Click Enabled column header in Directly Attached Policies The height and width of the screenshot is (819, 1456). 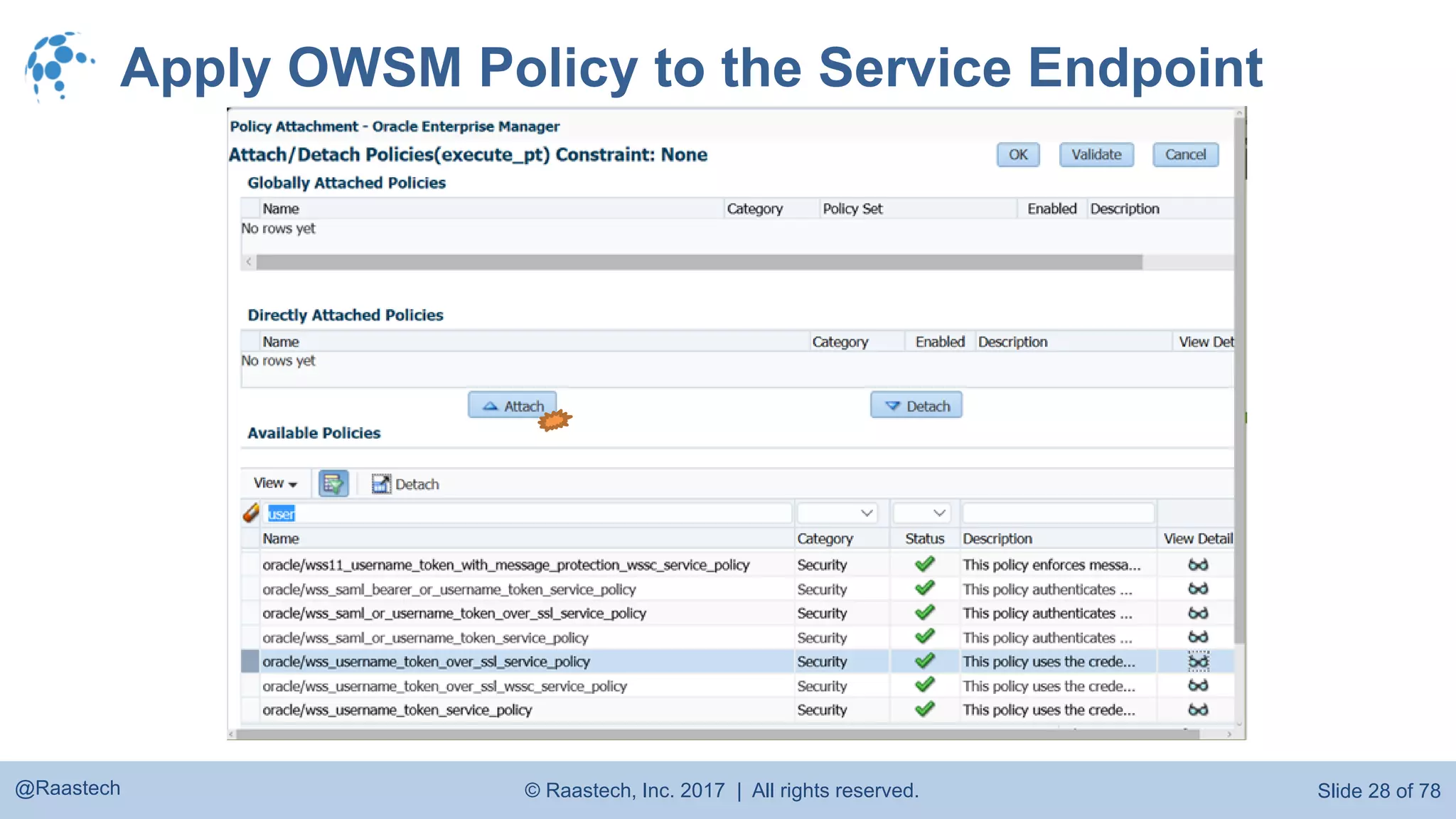coord(940,341)
